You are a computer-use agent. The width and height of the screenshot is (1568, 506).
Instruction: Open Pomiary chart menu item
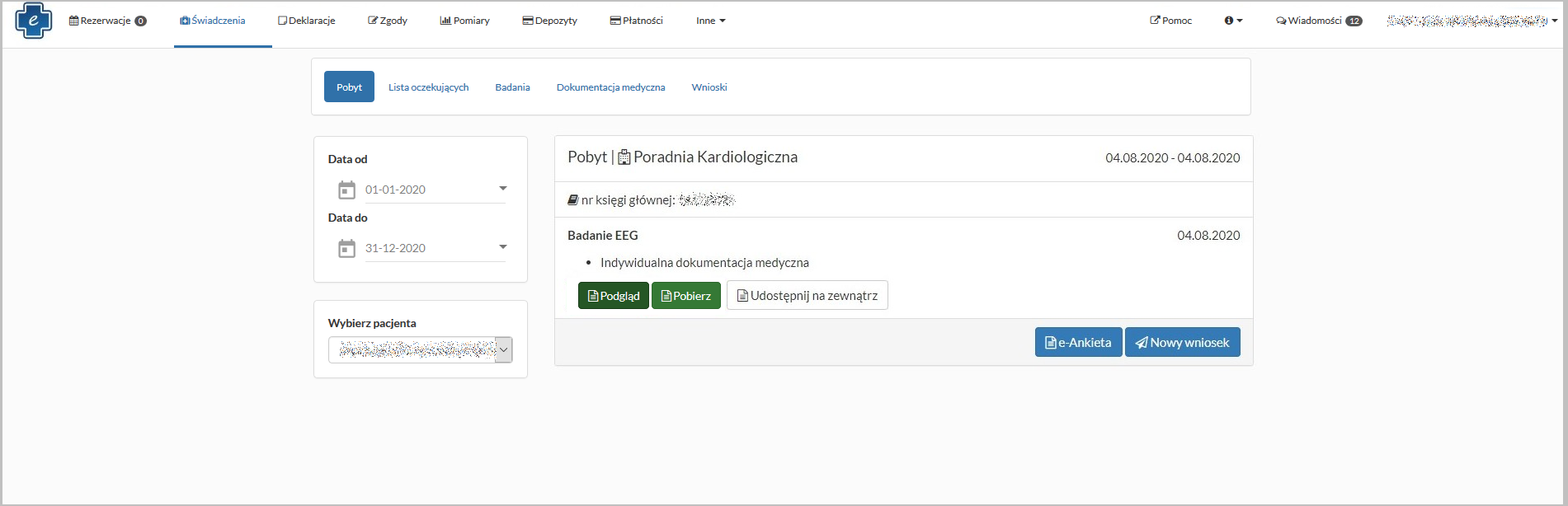[464, 21]
